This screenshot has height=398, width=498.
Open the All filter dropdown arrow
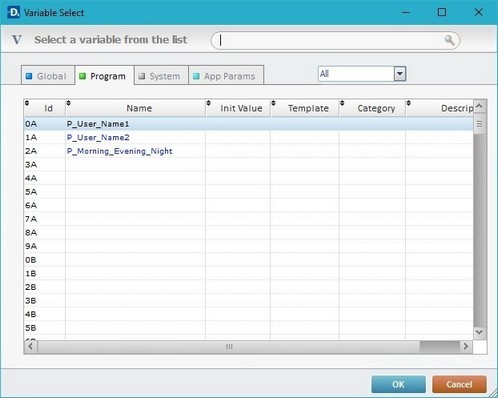click(400, 74)
